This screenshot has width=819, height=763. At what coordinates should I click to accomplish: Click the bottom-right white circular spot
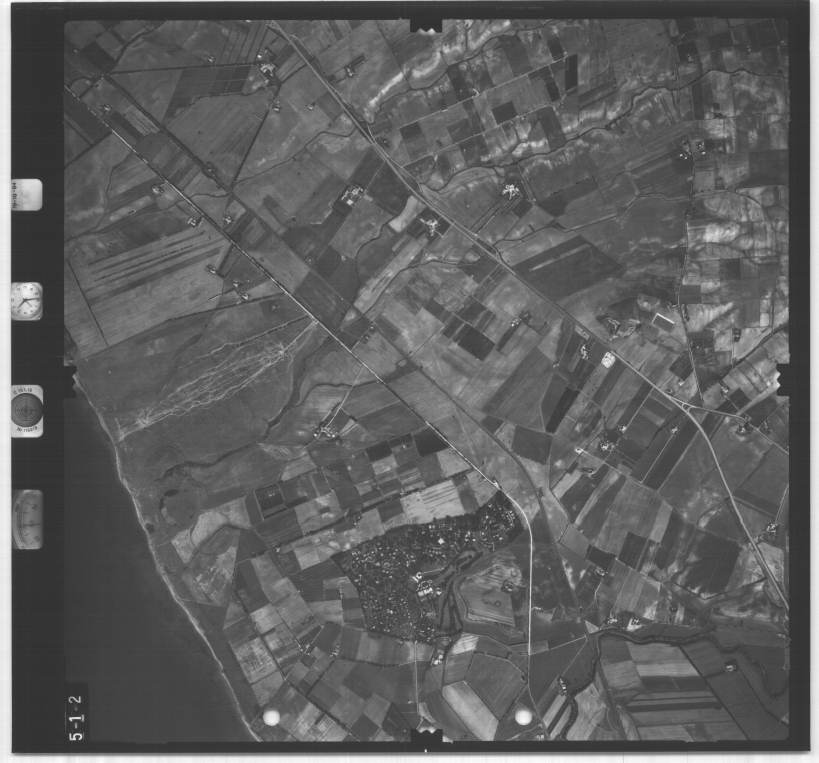[x=522, y=715]
